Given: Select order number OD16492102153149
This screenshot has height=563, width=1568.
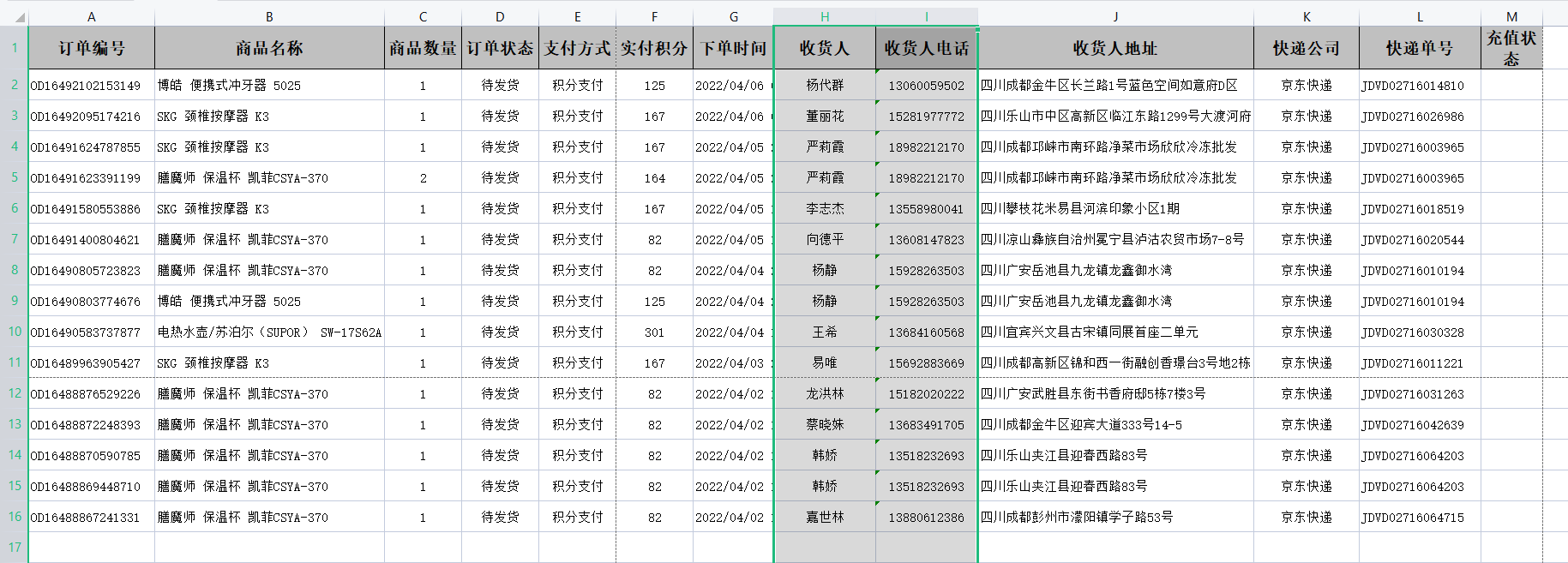Looking at the screenshot, I should [92, 85].
